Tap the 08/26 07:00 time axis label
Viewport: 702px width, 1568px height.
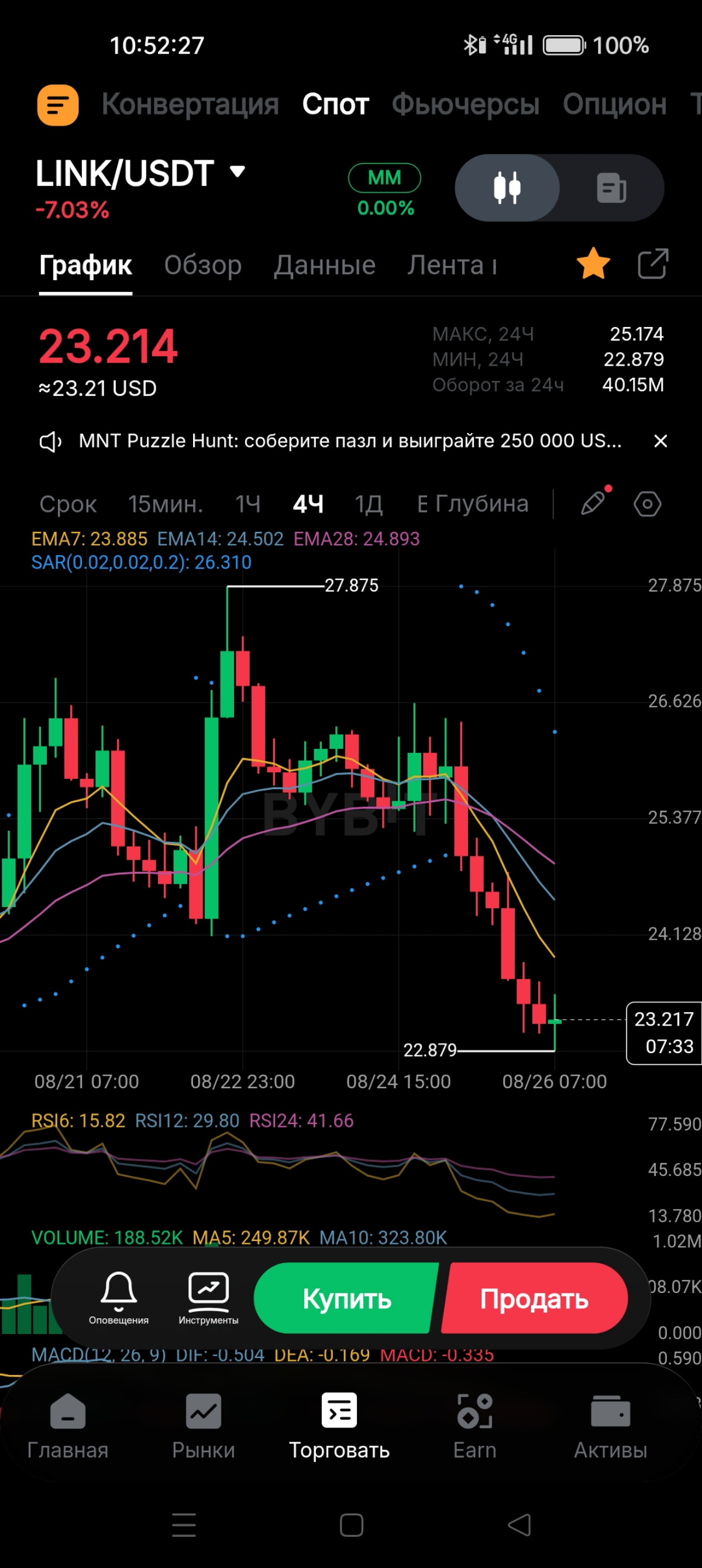pos(555,1082)
